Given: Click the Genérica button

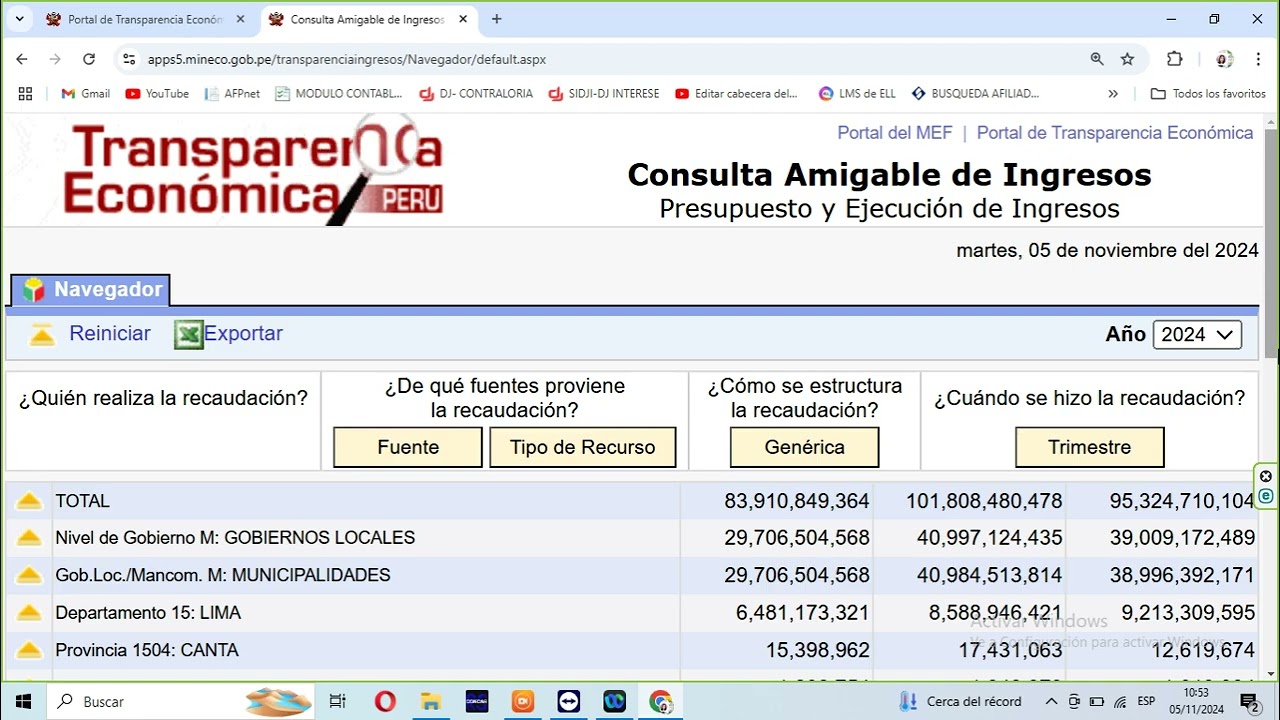Looking at the screenshot, I should coord(805,447).
